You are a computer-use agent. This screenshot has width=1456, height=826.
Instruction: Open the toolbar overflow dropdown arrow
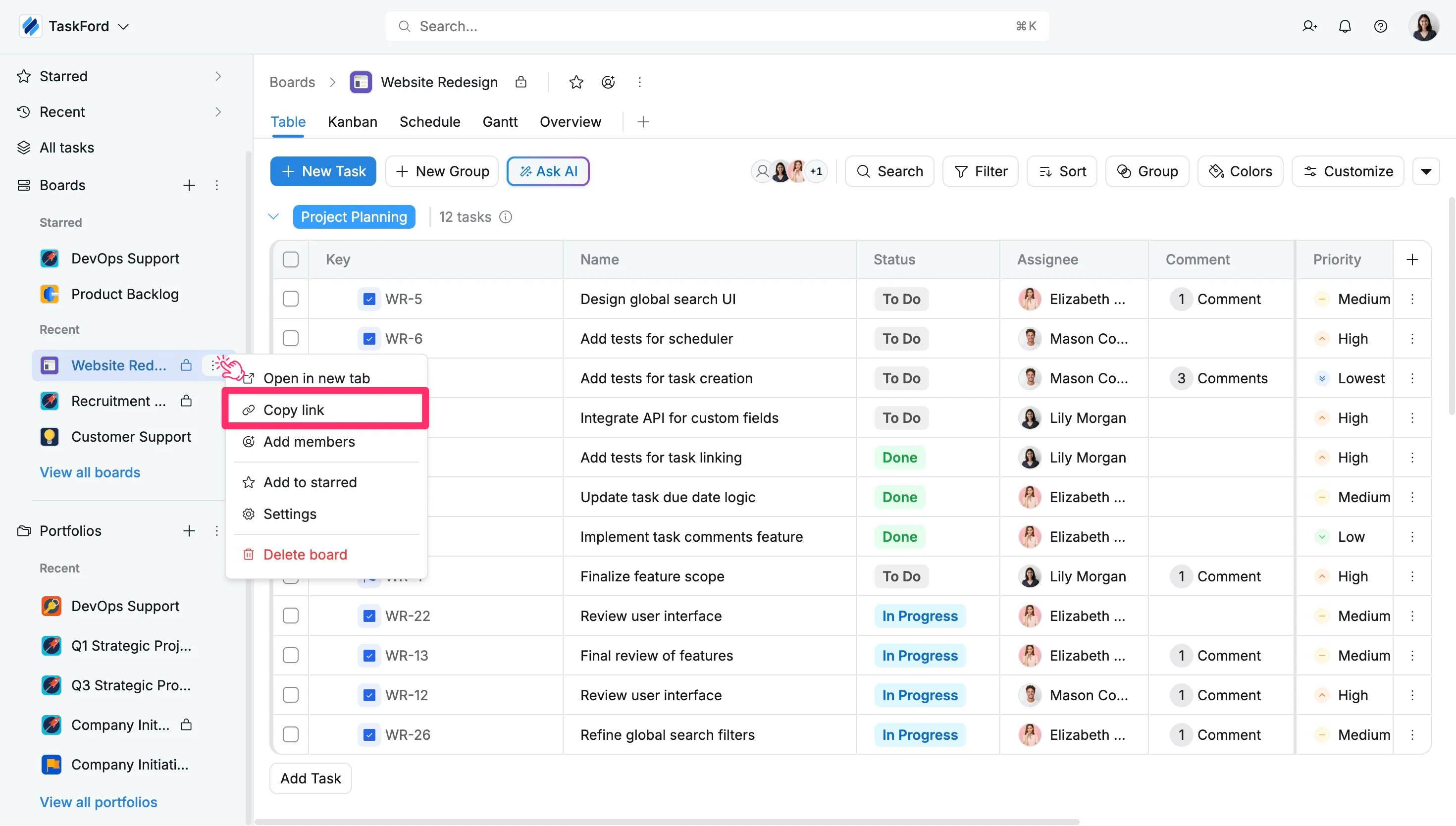point(1426,171)
